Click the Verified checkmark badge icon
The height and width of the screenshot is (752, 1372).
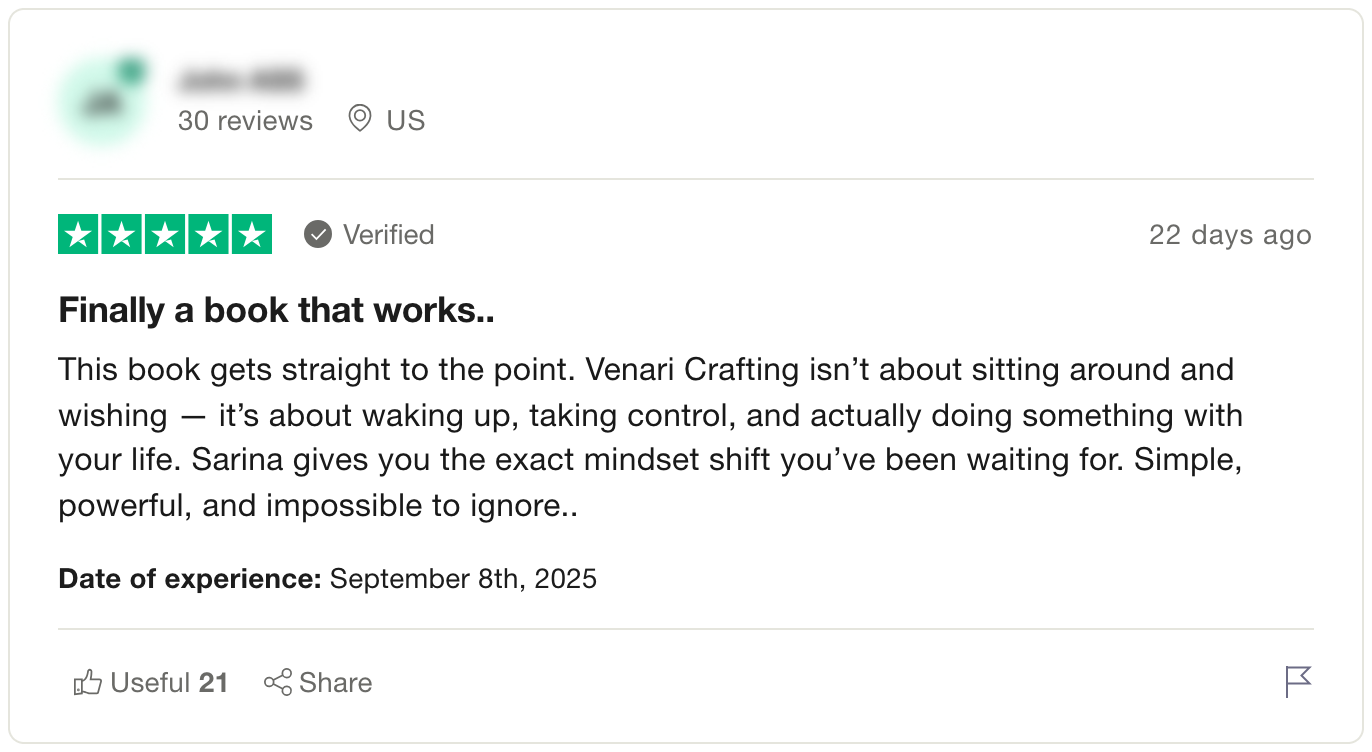point(318,235)
